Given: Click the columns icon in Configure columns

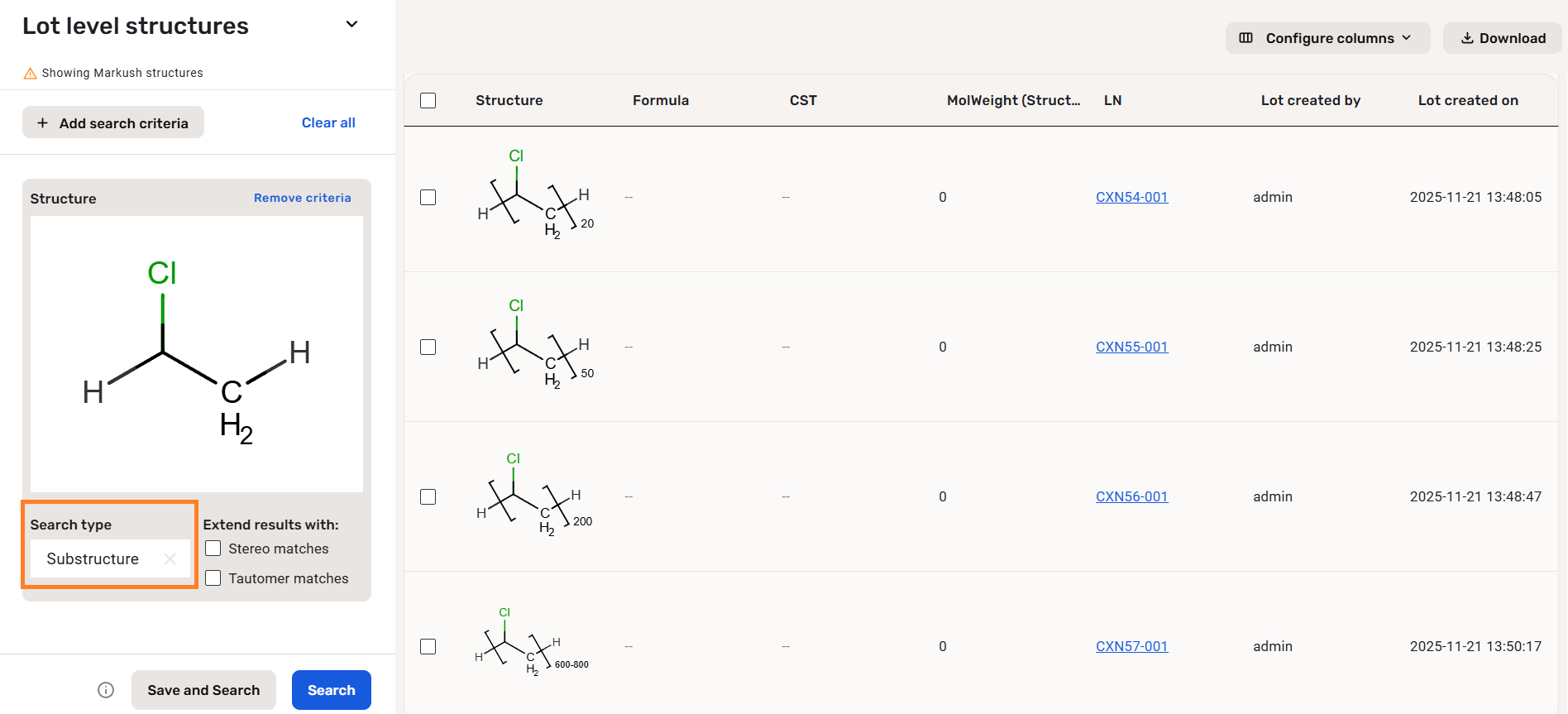Looking at the screenshot, I should (x=1245, y=38).
